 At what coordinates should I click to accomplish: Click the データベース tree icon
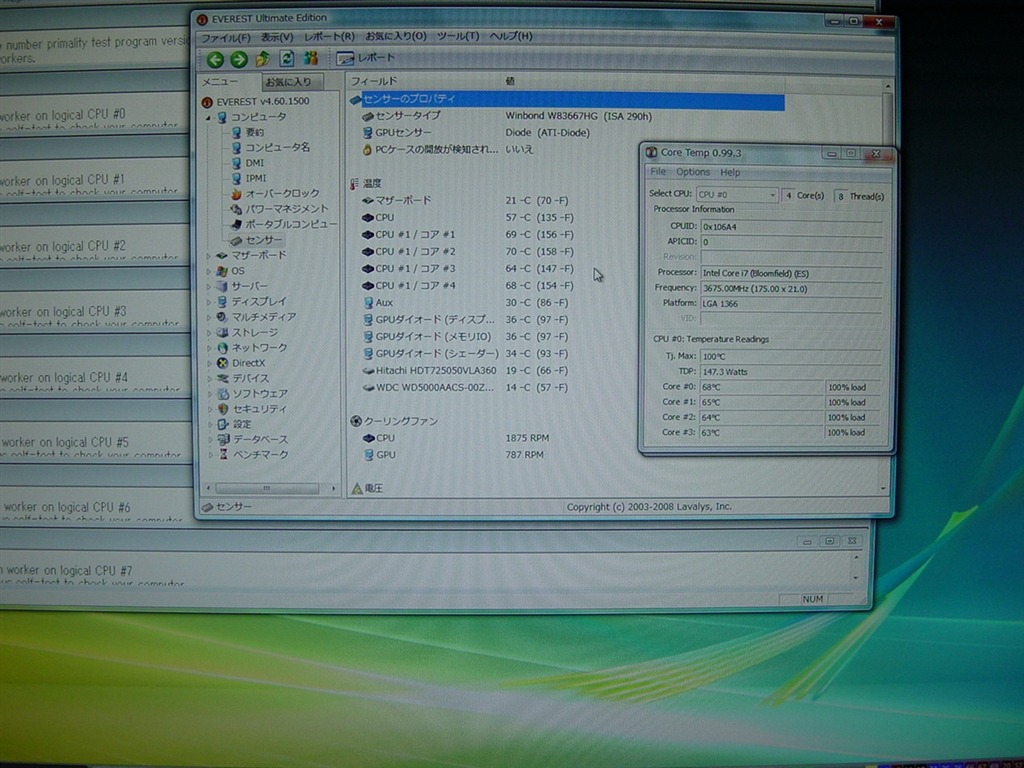pyautogui.click(x=223, y=439)
